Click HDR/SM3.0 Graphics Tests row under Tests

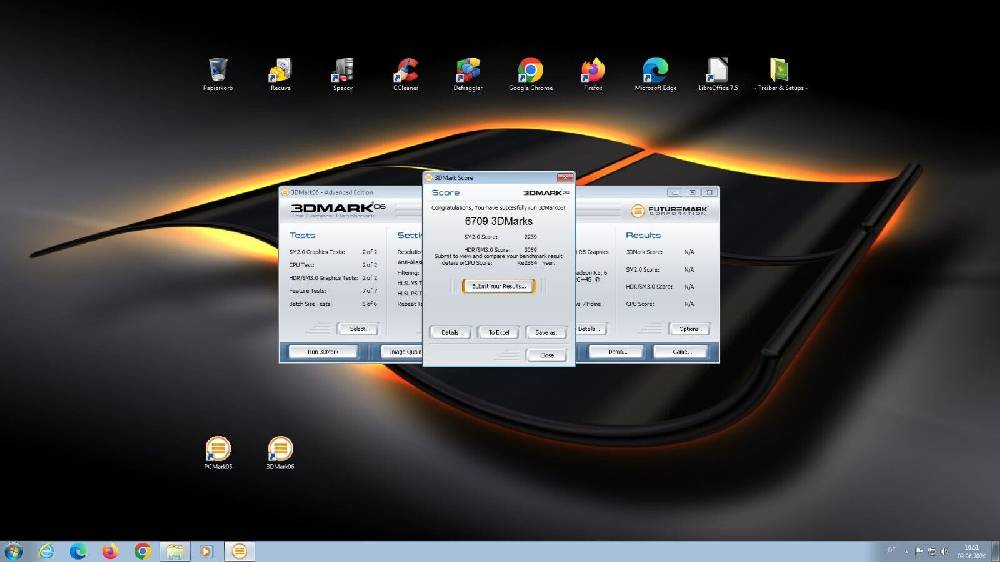(x=334, y=278)
